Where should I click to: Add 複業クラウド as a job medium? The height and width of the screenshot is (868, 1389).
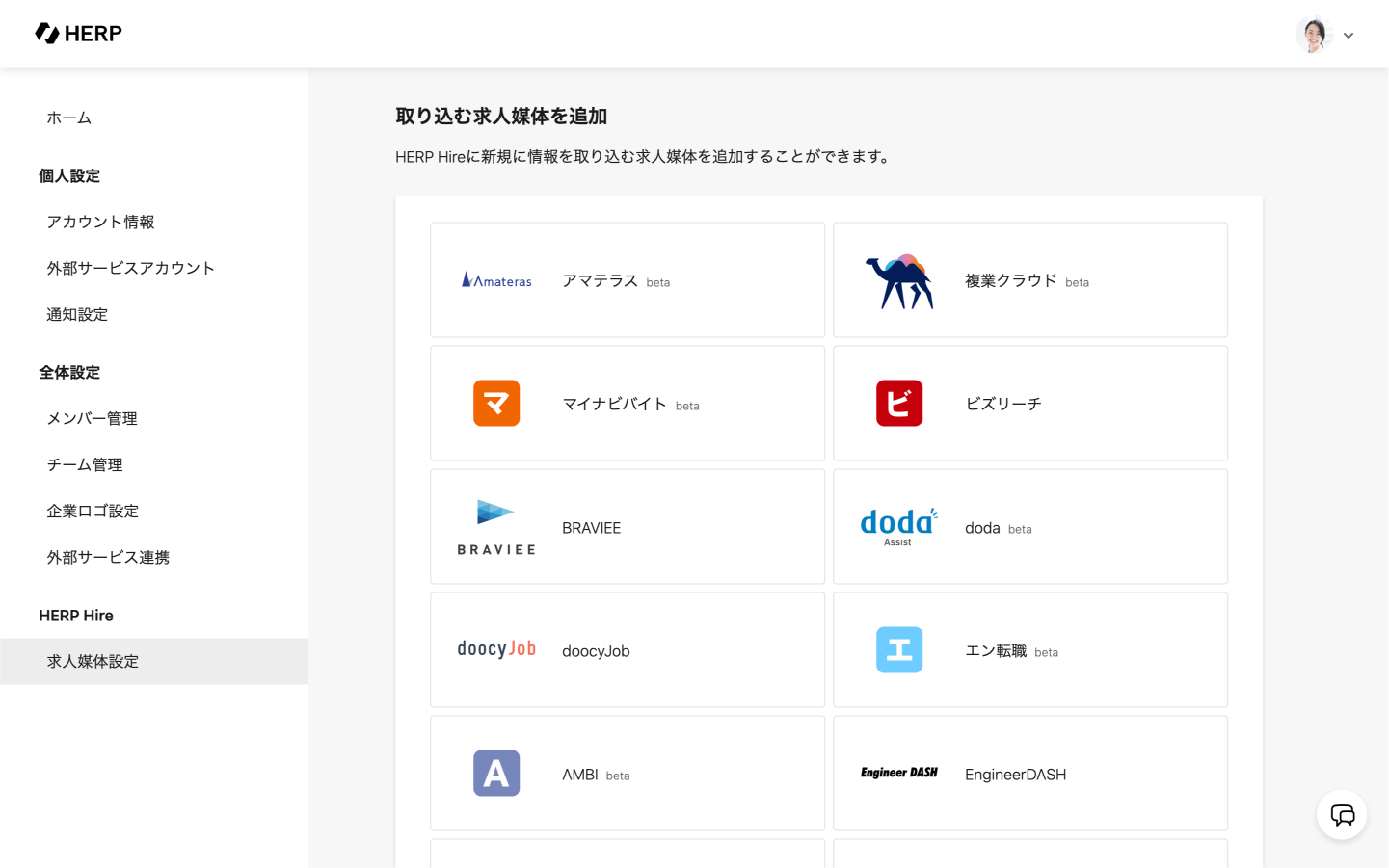point(1030,280)
